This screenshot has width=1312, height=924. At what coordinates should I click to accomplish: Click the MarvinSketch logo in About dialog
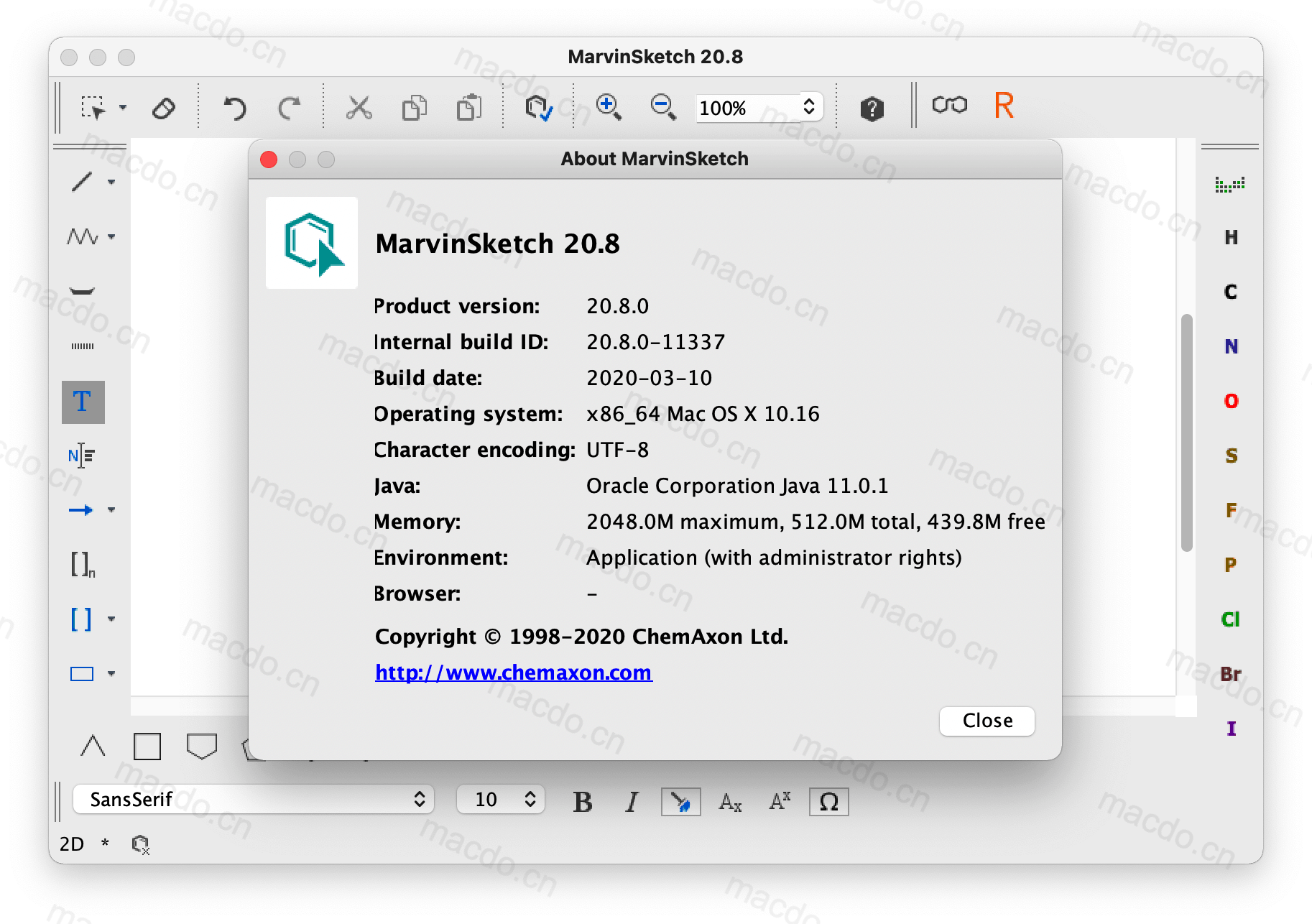click(x=312, y=243)
